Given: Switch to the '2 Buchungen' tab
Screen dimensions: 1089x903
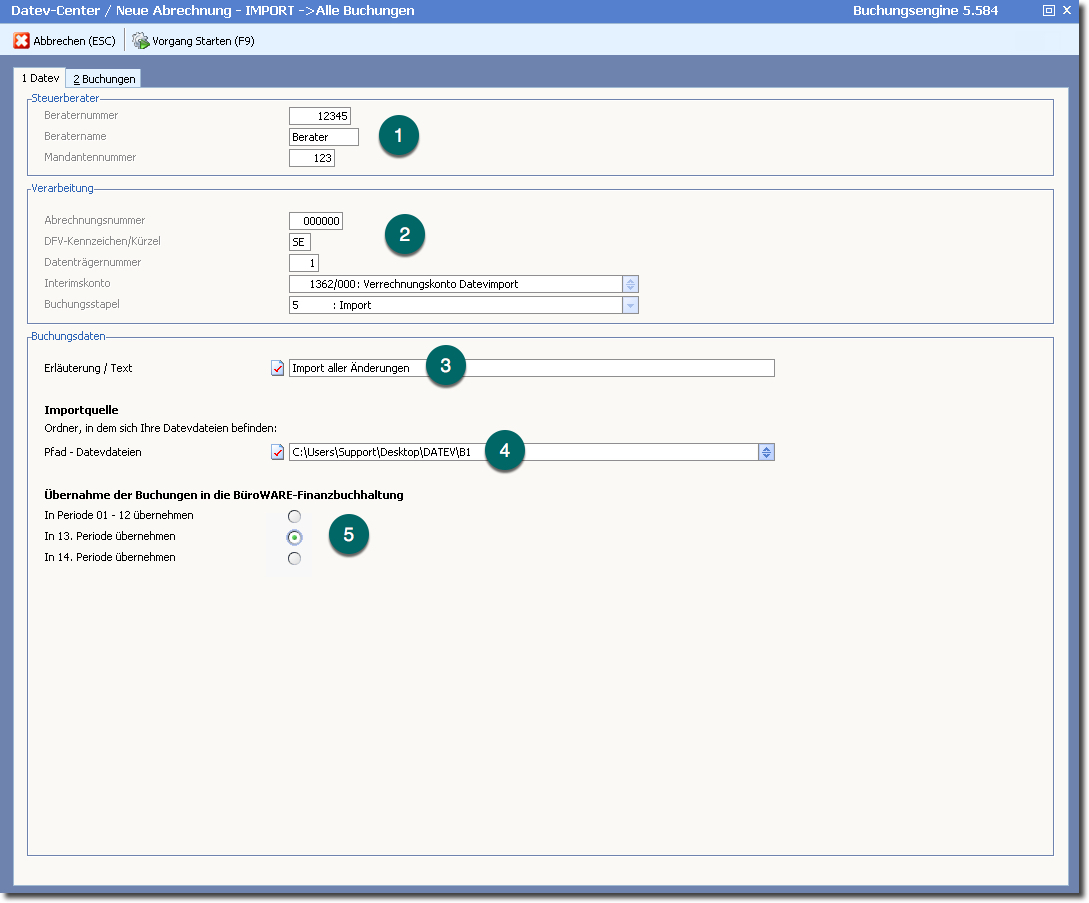Looking at the screenshot, I should point(104,79).
